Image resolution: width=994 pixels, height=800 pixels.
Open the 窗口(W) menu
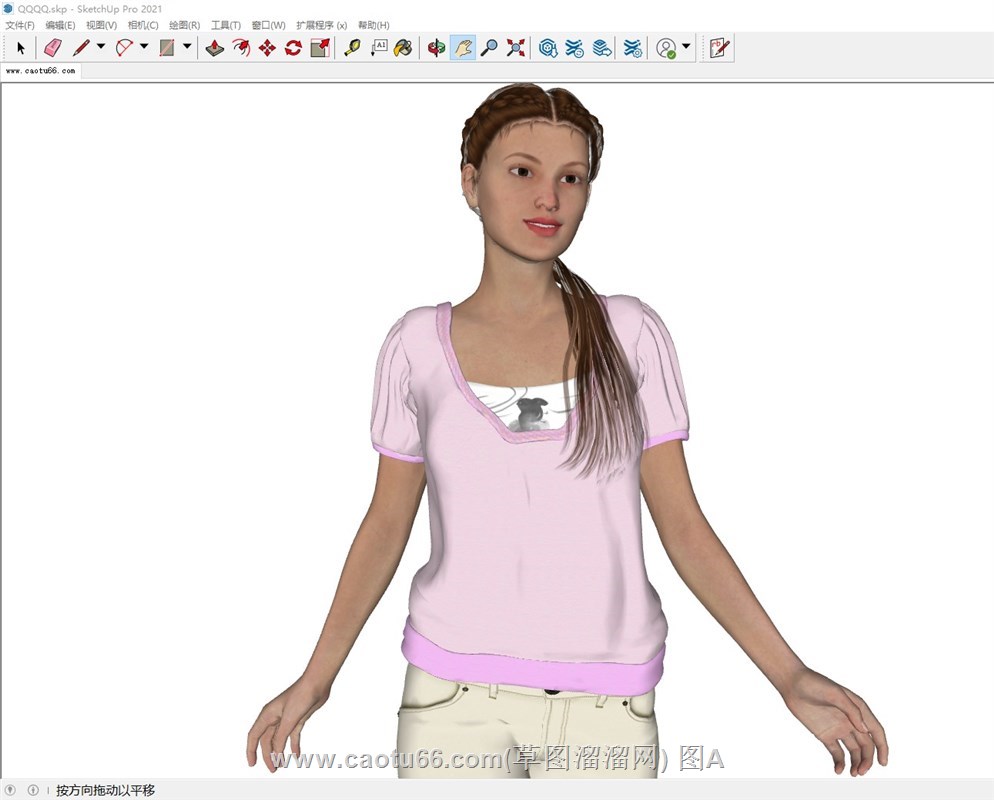tap(268, 25)
